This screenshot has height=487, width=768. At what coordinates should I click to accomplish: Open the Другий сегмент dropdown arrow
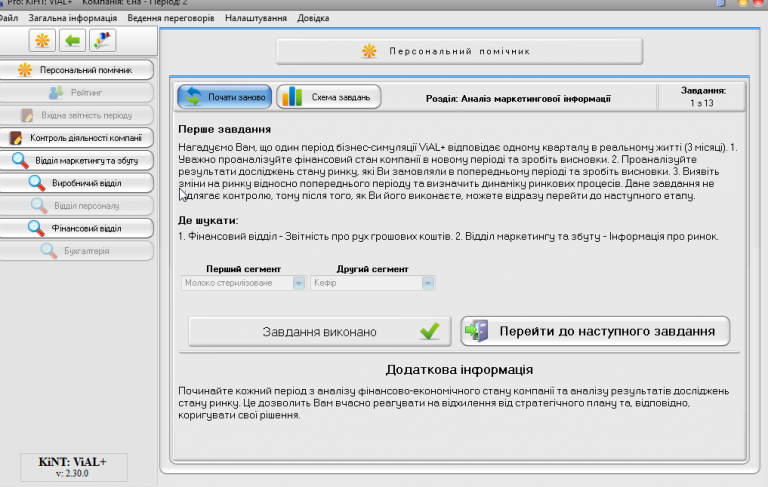point(428,283)
